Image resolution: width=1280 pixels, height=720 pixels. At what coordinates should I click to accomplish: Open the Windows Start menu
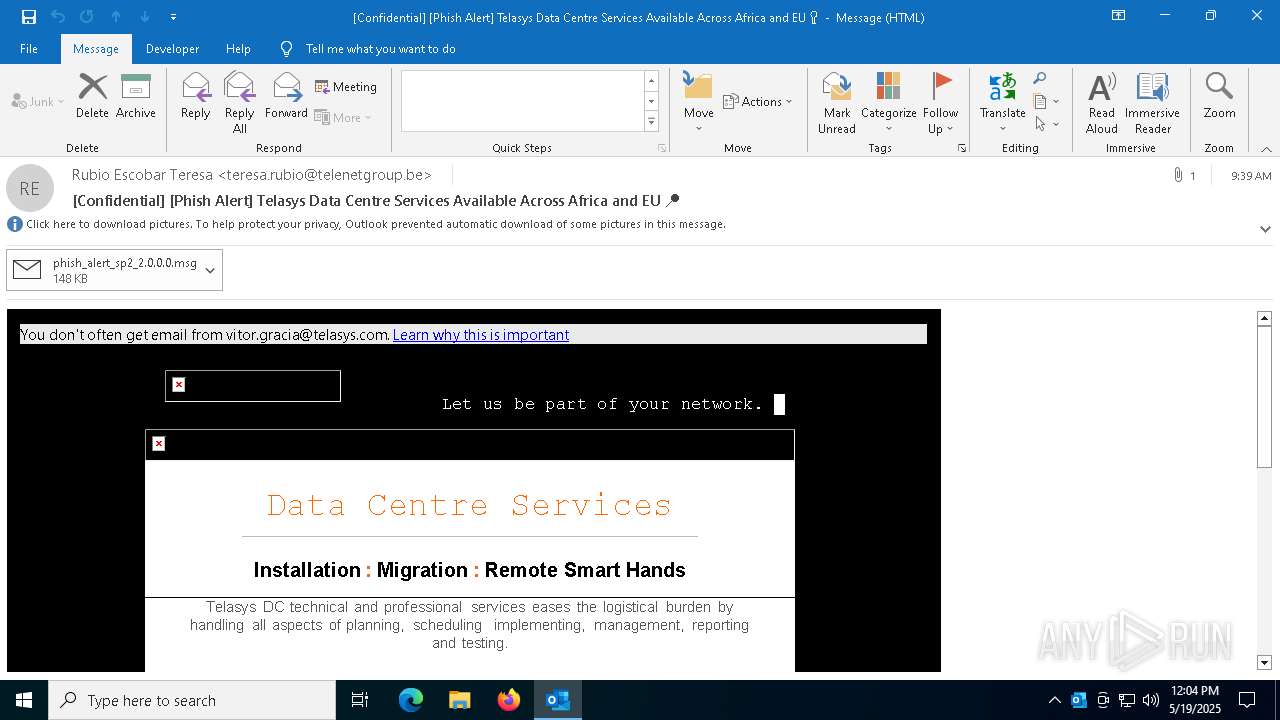[x=24, y=700]
